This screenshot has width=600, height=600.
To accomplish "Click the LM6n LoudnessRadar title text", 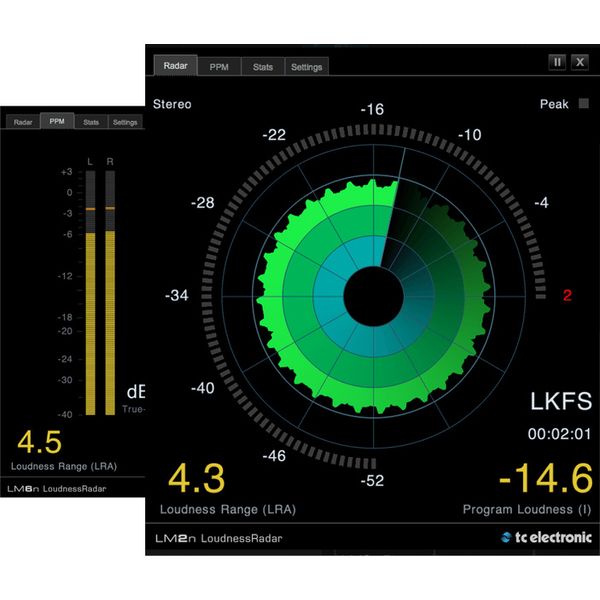I will (57, 489).
